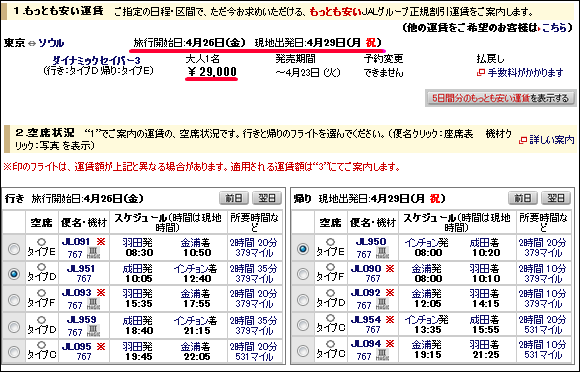Click the インチョン着 12:40 arrival cell
The height and width of the screenshot is (372, 580).
[195, 274]
